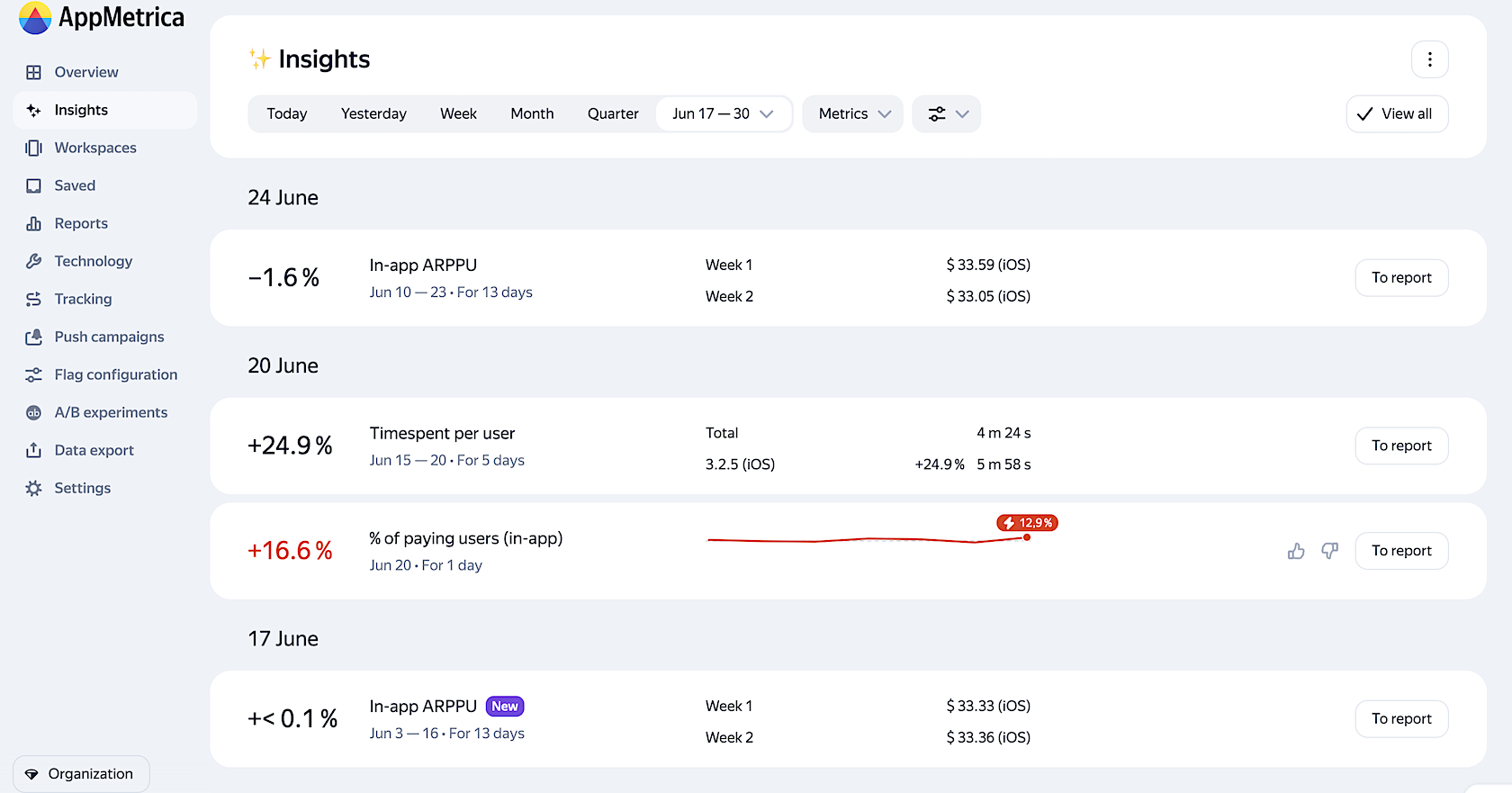Click the Data export sidebar icon

[34, 450]
